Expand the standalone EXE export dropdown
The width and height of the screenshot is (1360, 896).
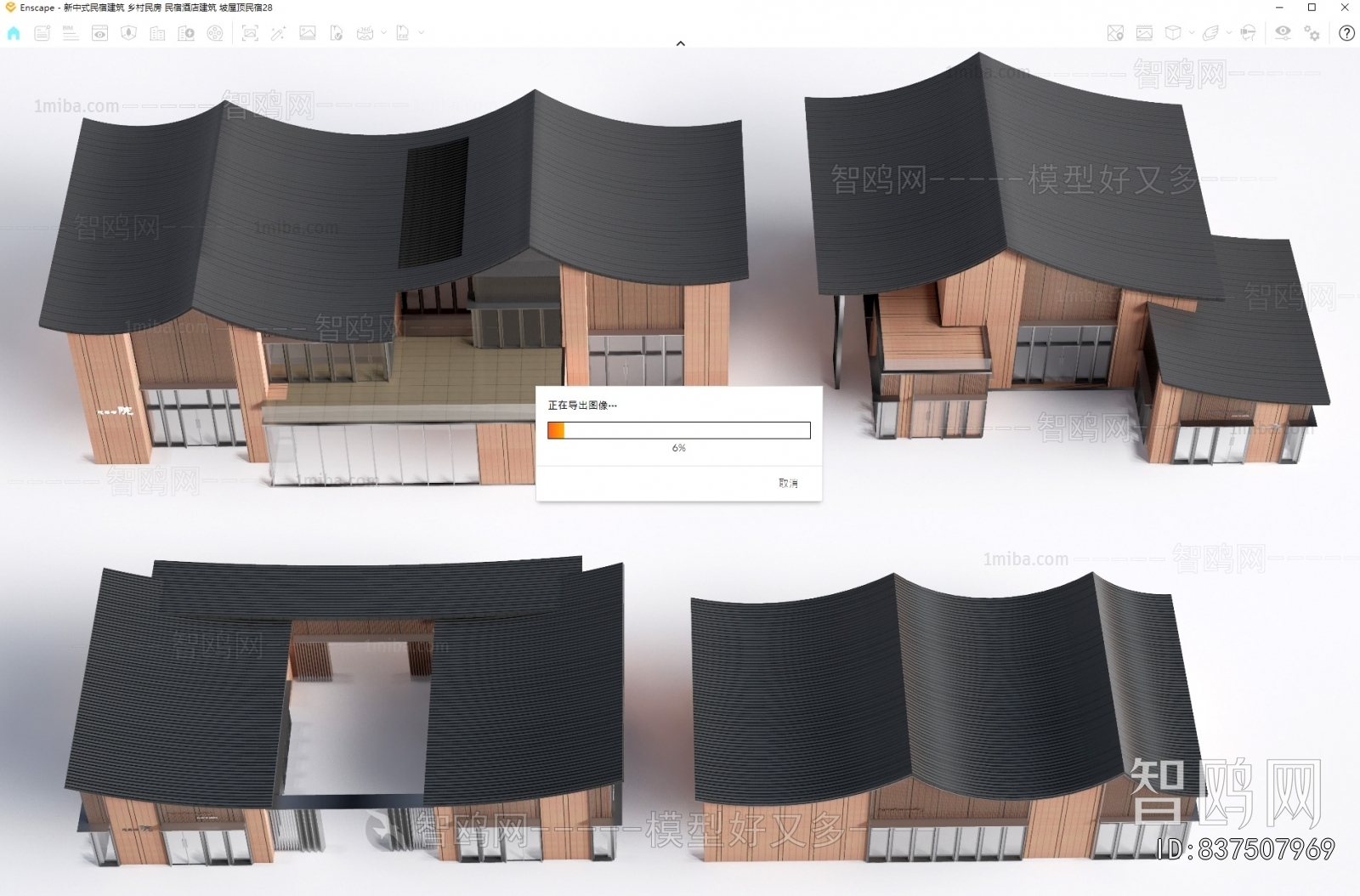422,34
